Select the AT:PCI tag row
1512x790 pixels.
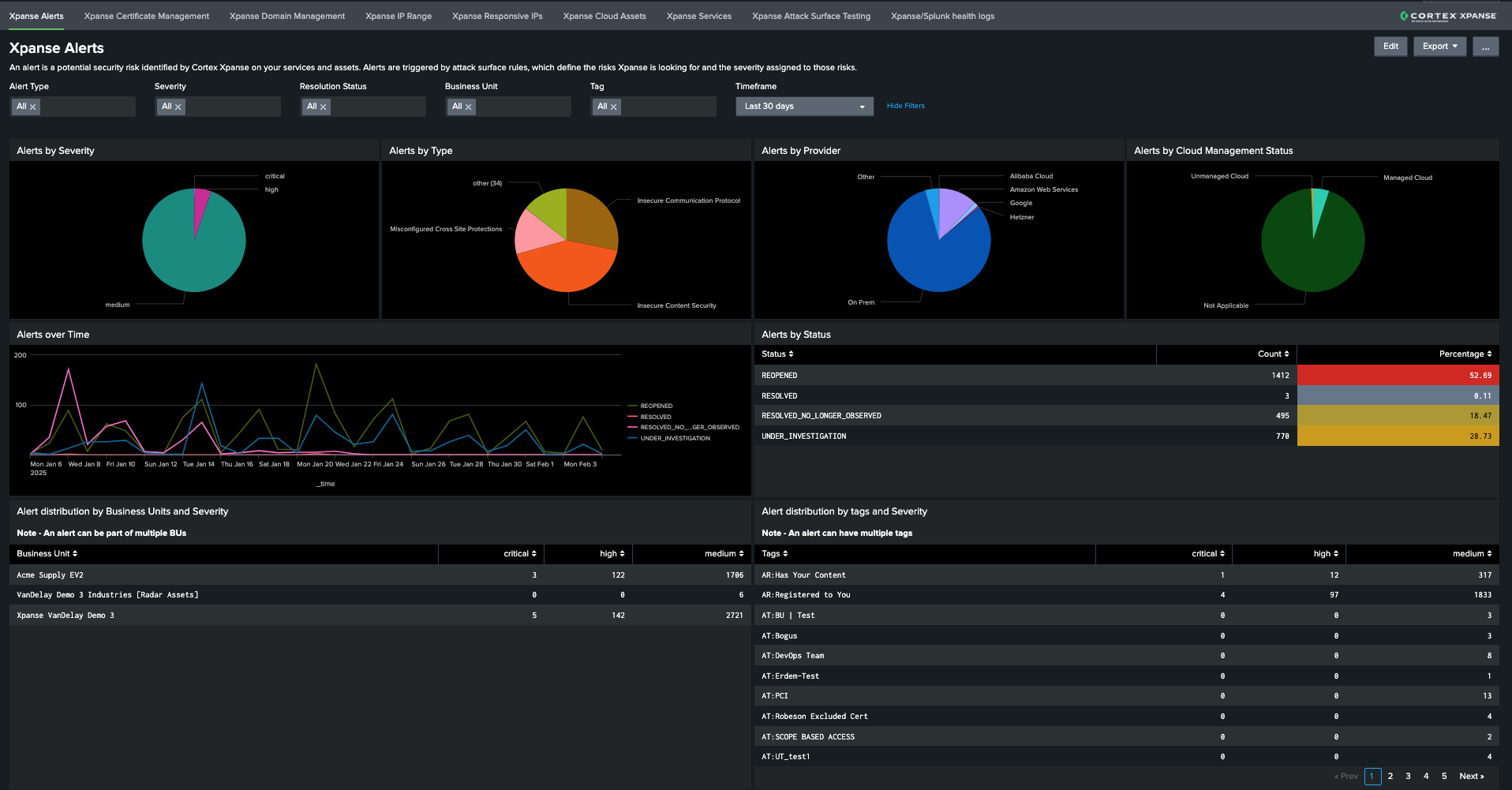tap(1126, 696)
